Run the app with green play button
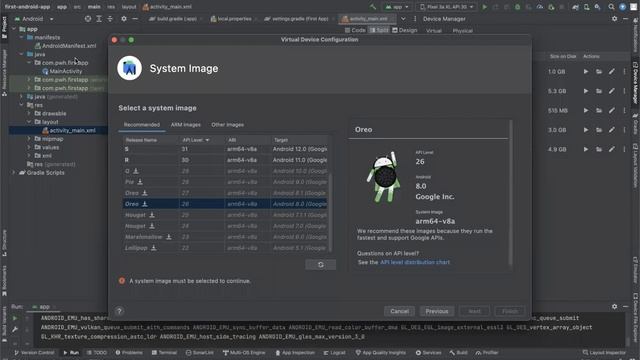This screenshot has height=360, width=640. pos(484,7)
